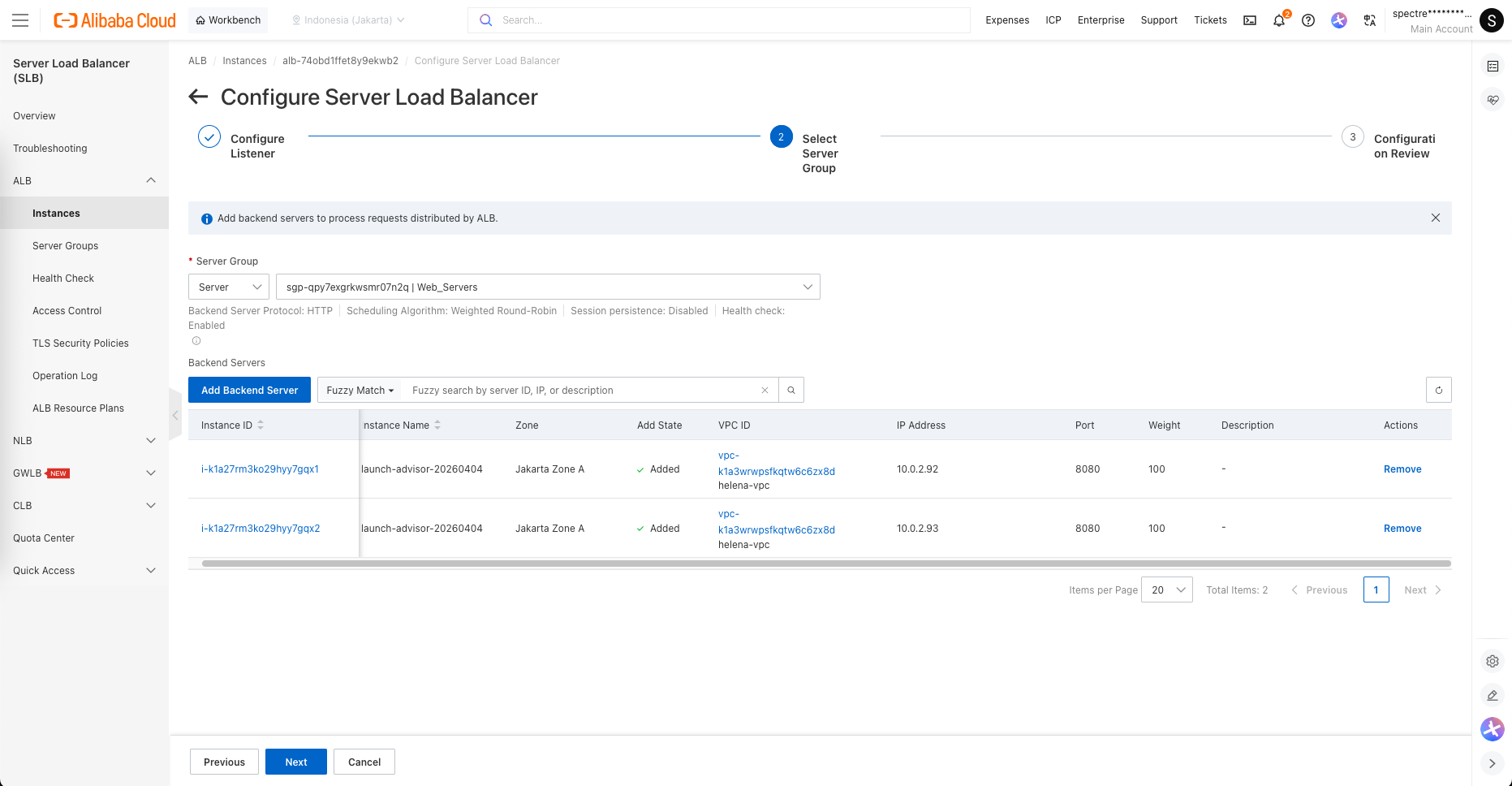Viewport: 1512px width, 786px height.
Task: Open the Server type dropdown
Action: pos(229,287)
